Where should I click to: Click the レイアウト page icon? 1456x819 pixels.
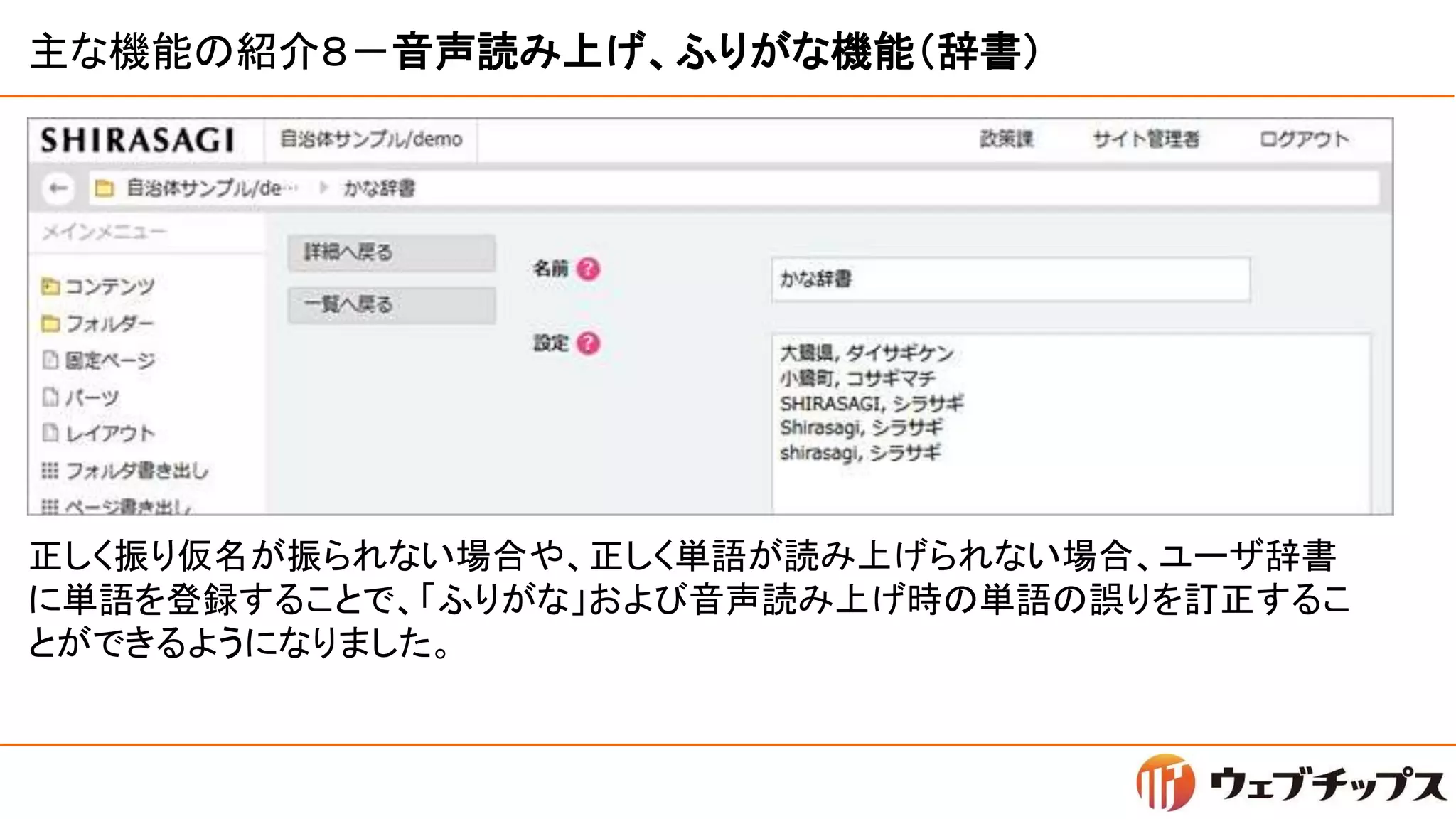click(50, 433)
